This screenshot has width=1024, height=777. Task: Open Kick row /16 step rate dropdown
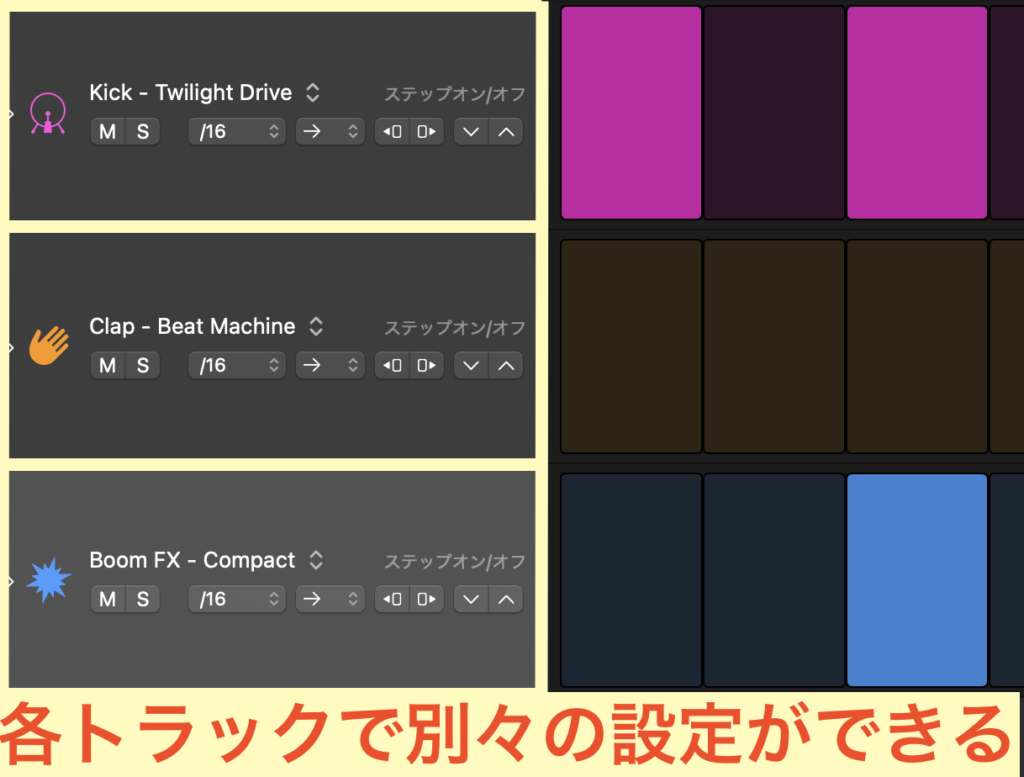[x=237, y=132]
